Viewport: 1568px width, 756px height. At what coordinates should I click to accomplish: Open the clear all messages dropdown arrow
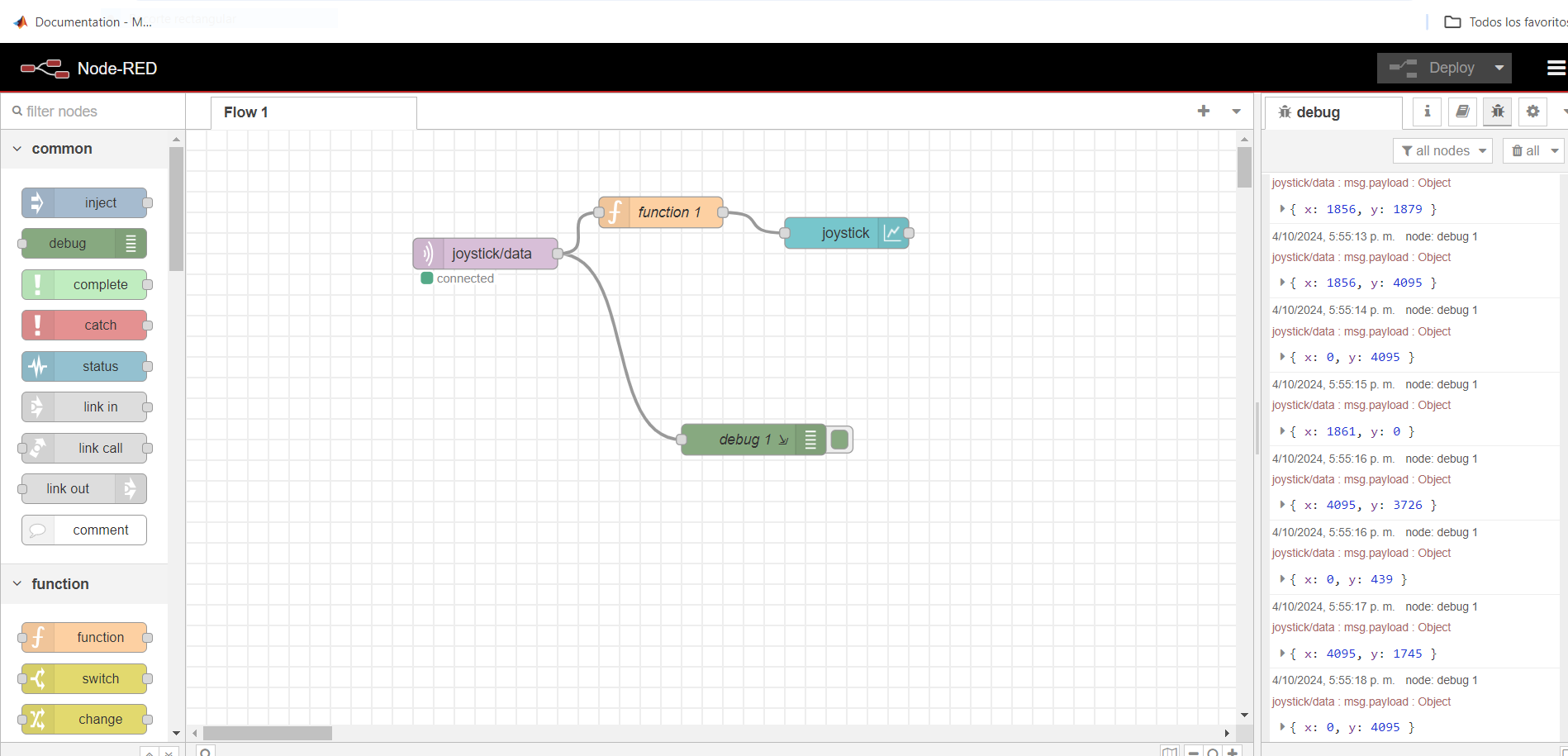tap(1555, 151)
